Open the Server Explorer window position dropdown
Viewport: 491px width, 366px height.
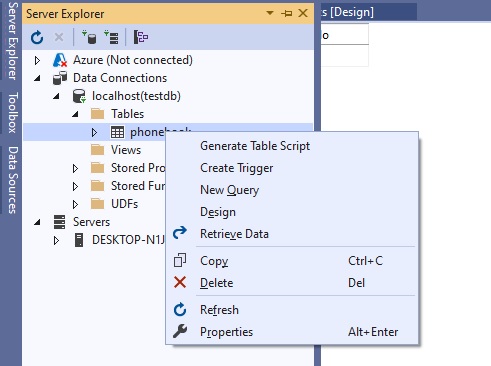(270, 13)
